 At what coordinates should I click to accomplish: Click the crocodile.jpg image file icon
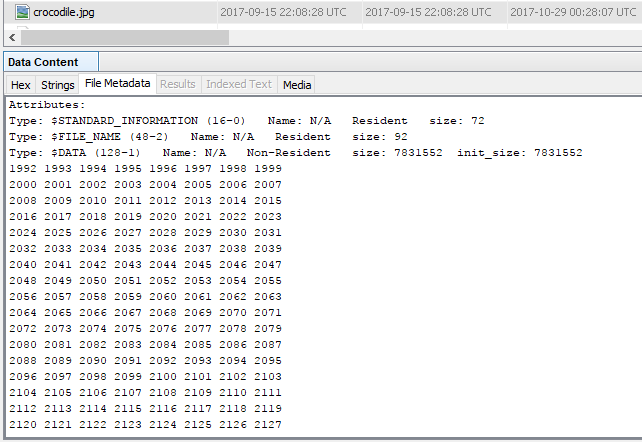pyautogui.click(x=22, y=12)
